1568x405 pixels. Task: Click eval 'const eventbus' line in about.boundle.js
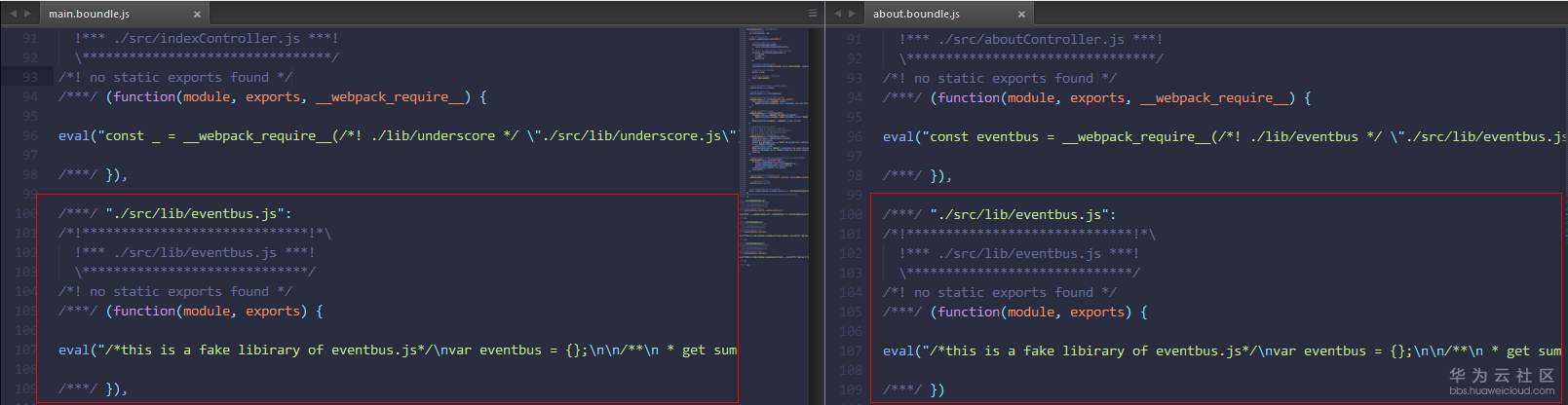[1224, 136]
